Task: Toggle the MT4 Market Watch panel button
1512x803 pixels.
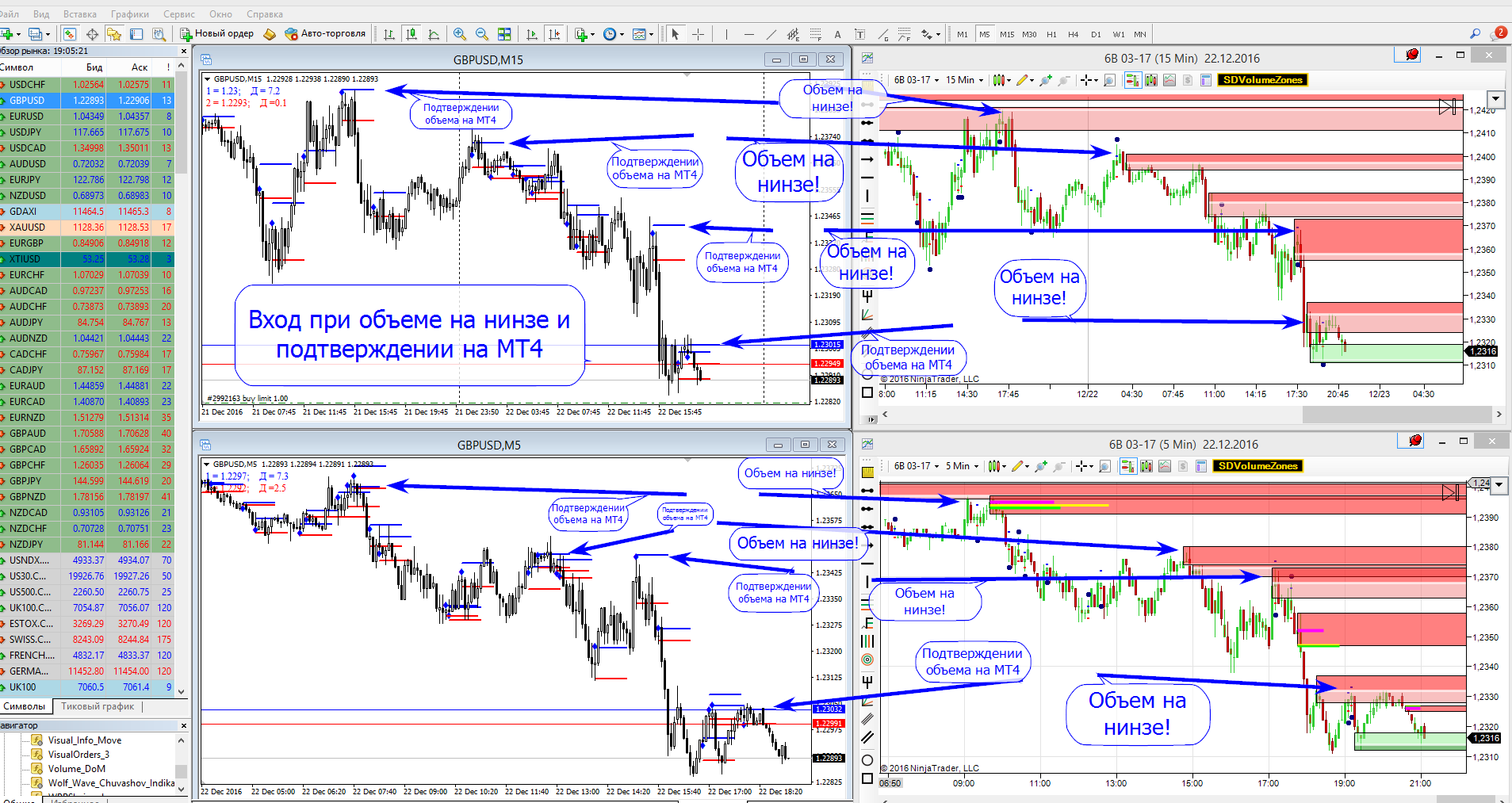Action: [x=70, y=34]
